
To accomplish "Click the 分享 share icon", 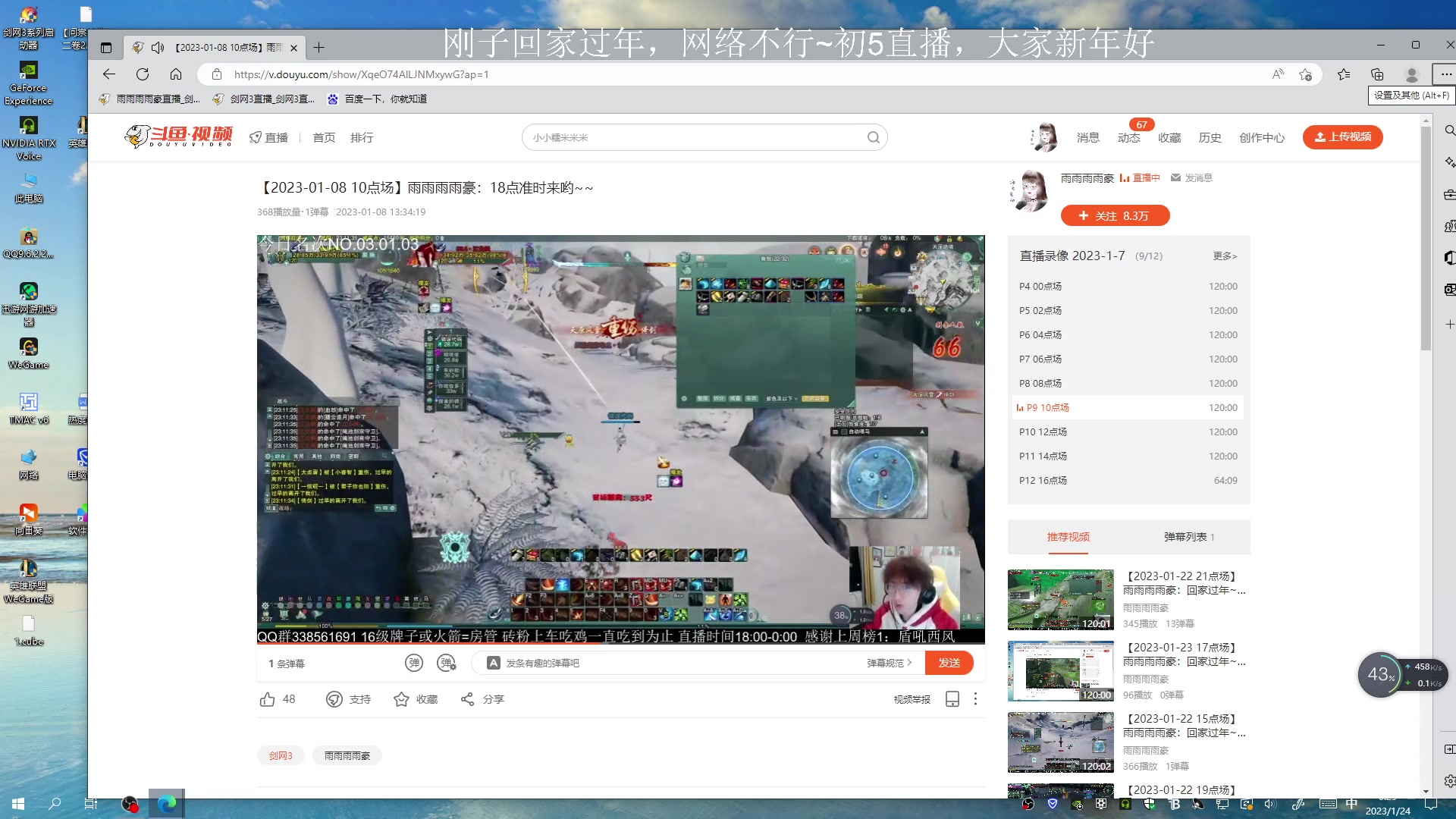I will tap(467, 699).
